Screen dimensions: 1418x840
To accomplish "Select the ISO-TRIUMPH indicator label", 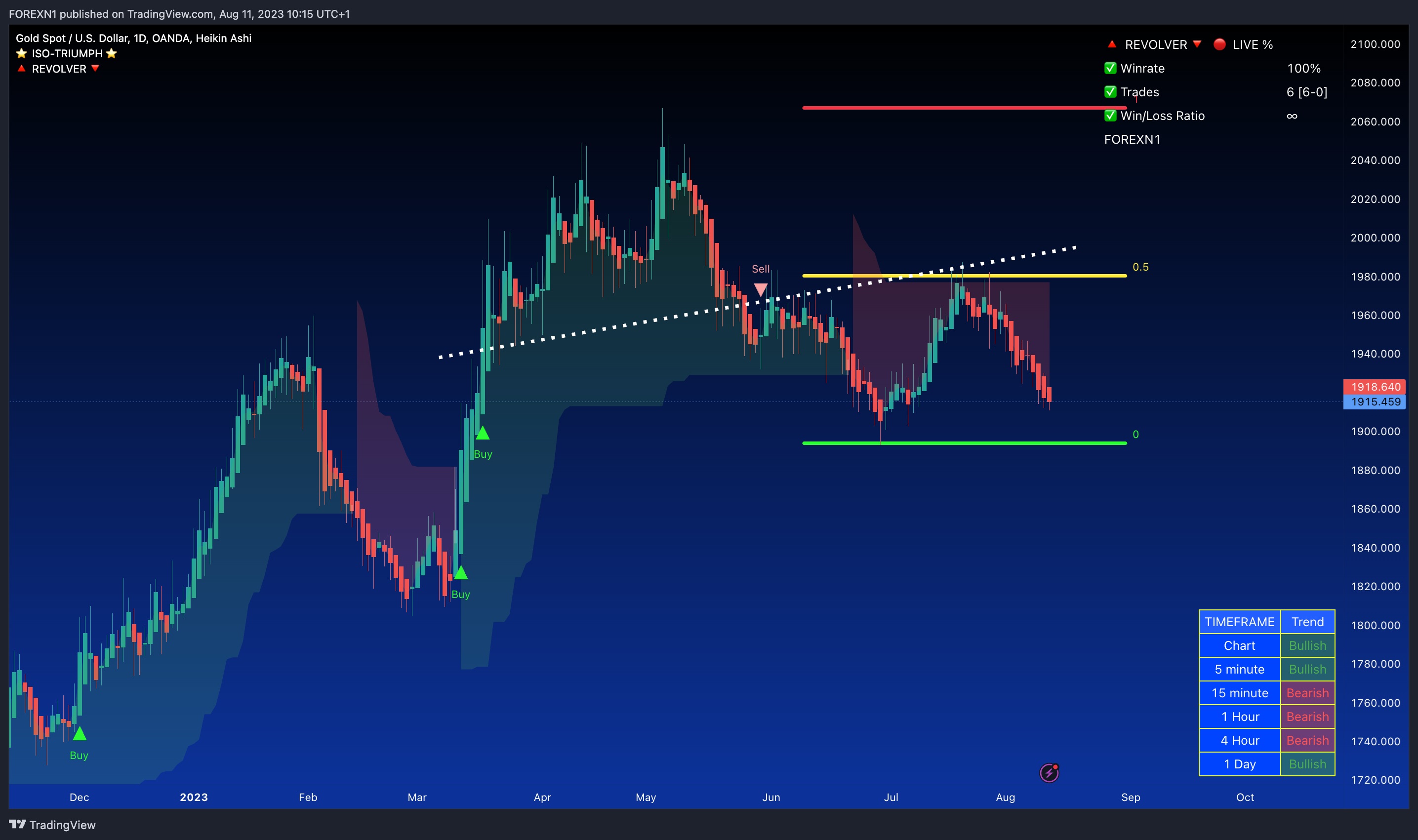I will [67, 53].
